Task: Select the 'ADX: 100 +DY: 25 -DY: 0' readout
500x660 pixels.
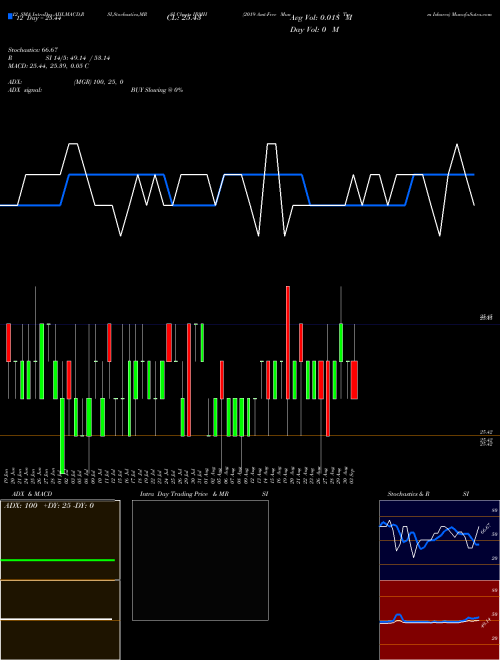Action: 49,506
